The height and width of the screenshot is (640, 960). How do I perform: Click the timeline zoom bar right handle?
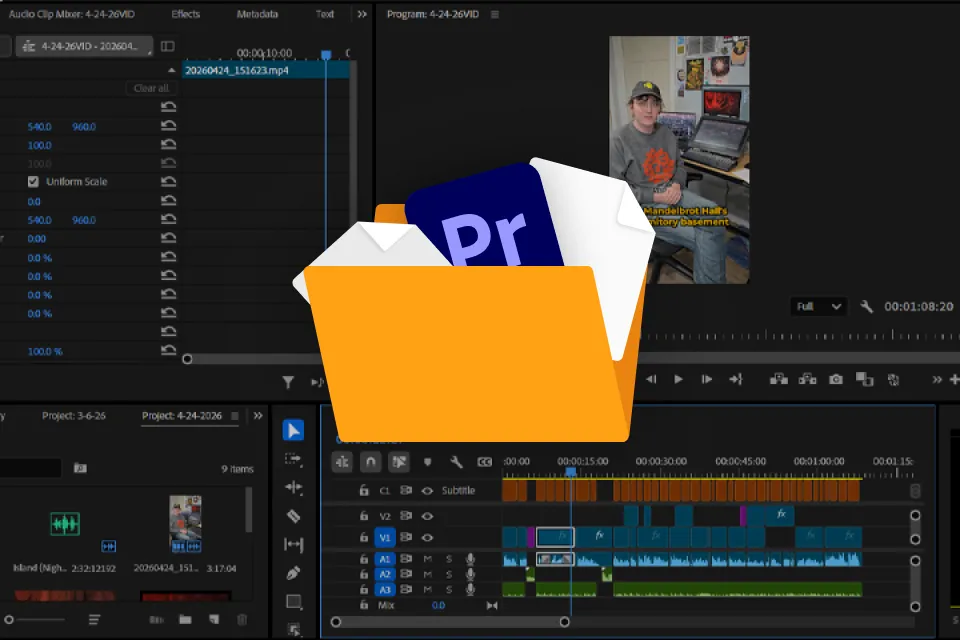(x=564, y=622)
